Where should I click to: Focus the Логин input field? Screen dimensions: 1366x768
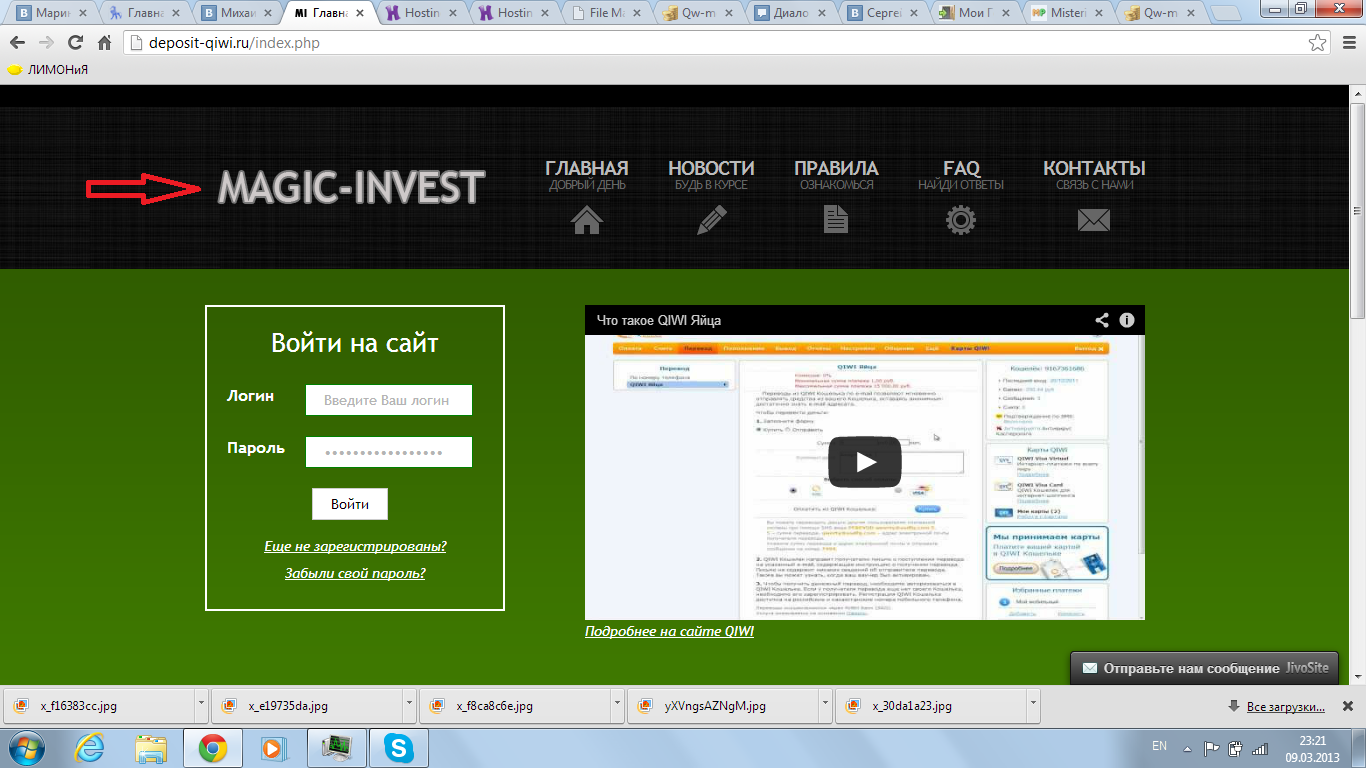[x=389, y=400]
